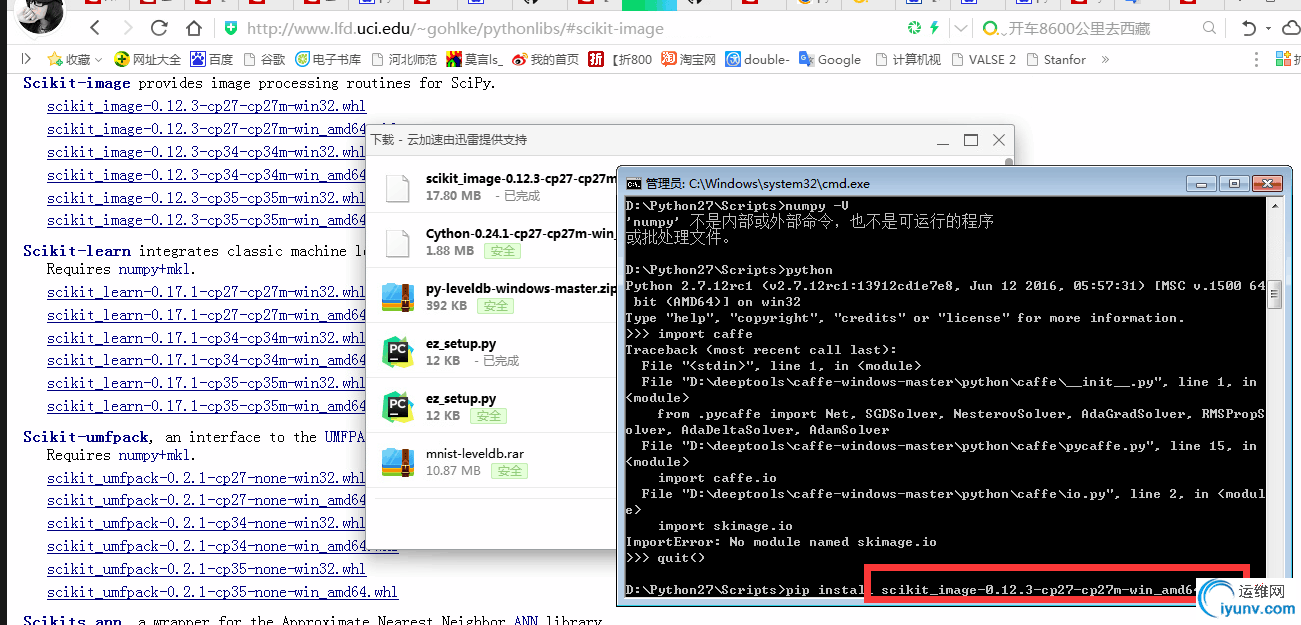
Task: Click the scikit_umfpack-0.2.1-cp35-none-win32.whl link
Action: click(x=206, y=569)
